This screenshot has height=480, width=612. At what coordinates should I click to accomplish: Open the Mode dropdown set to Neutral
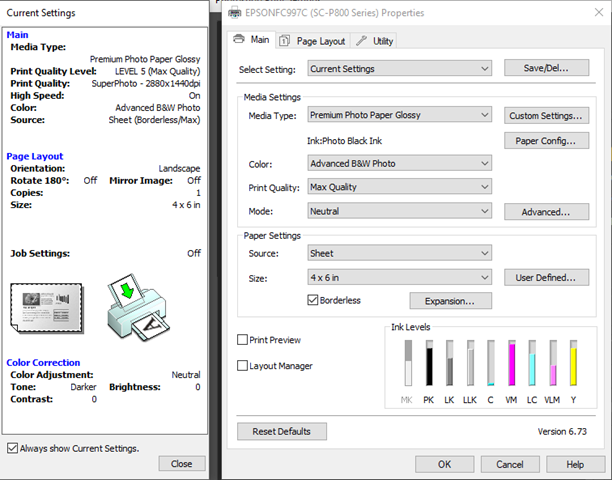399,211
